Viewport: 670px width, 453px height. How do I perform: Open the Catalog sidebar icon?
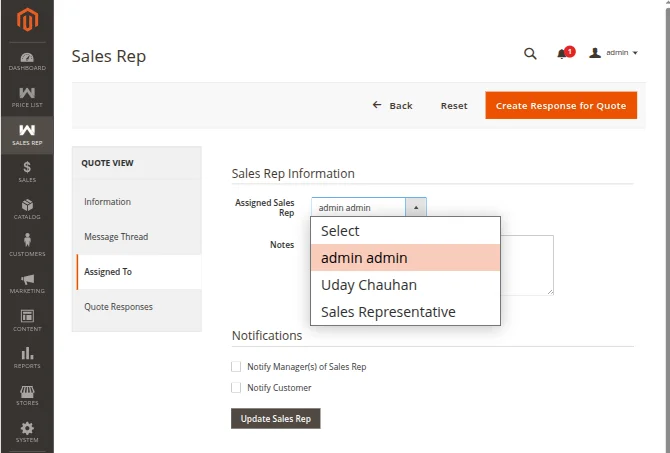(27, 208)
